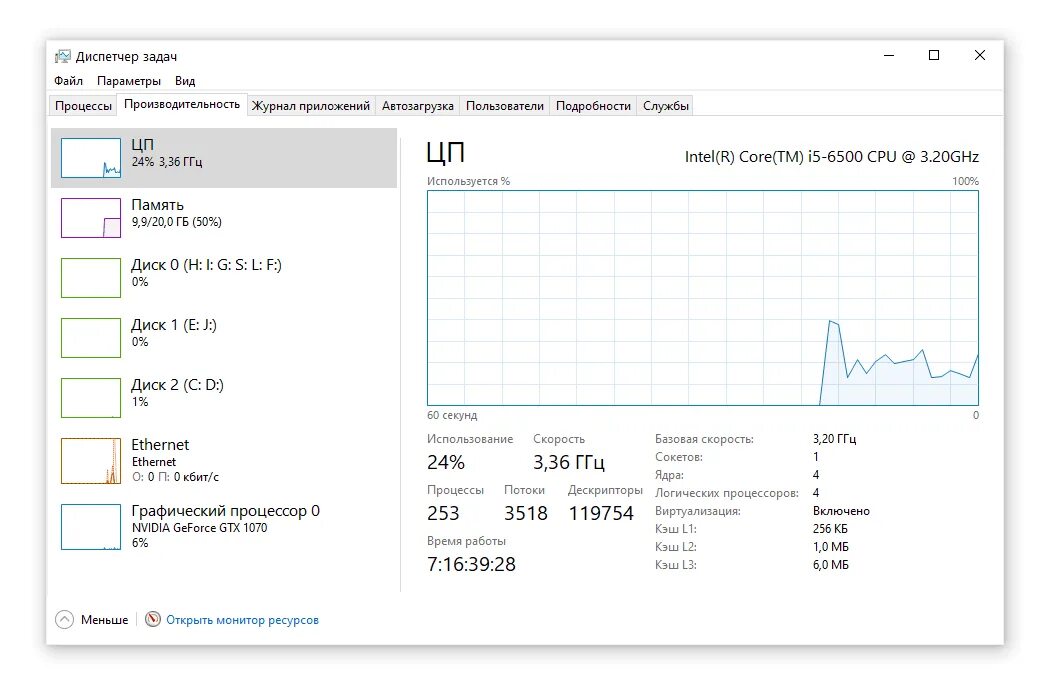Select the ЦП mini graph thumbnail

pyautogui.click(x=90, y=158)
